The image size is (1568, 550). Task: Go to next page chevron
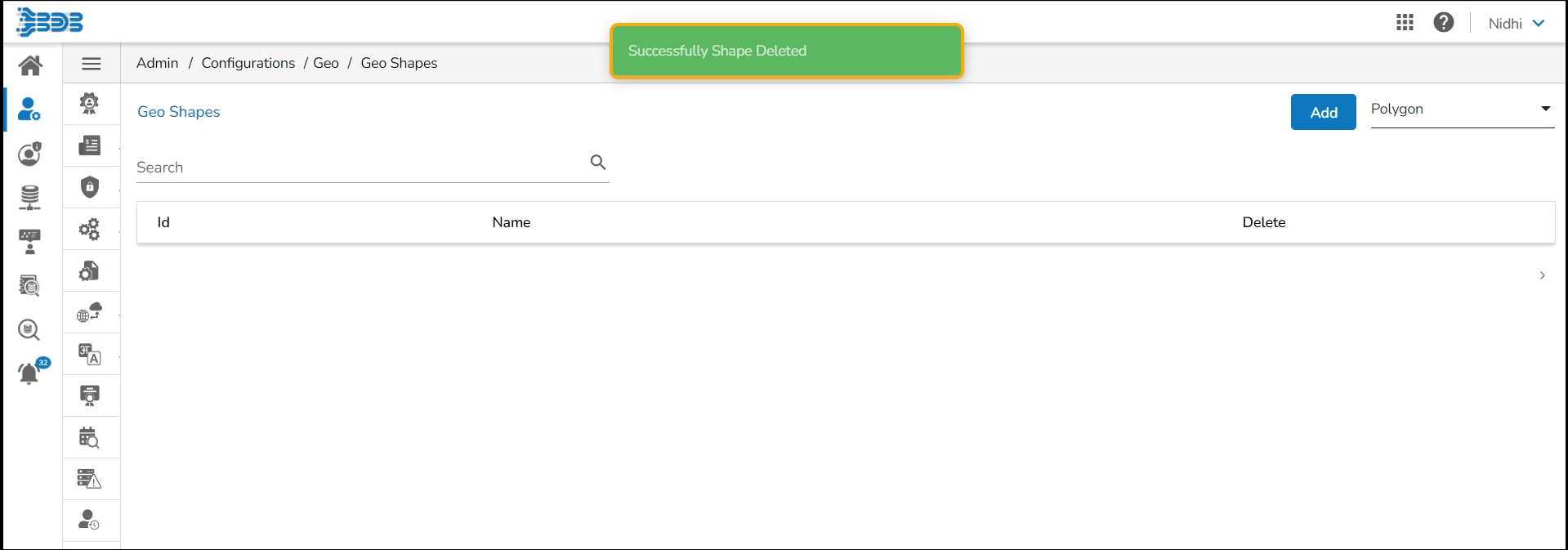click(x=1543, y=275)
